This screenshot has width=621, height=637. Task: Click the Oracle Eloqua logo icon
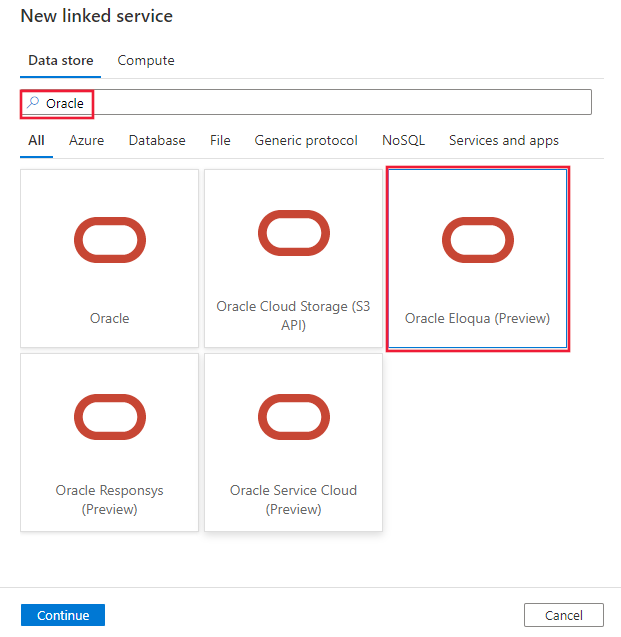point(478,239)
